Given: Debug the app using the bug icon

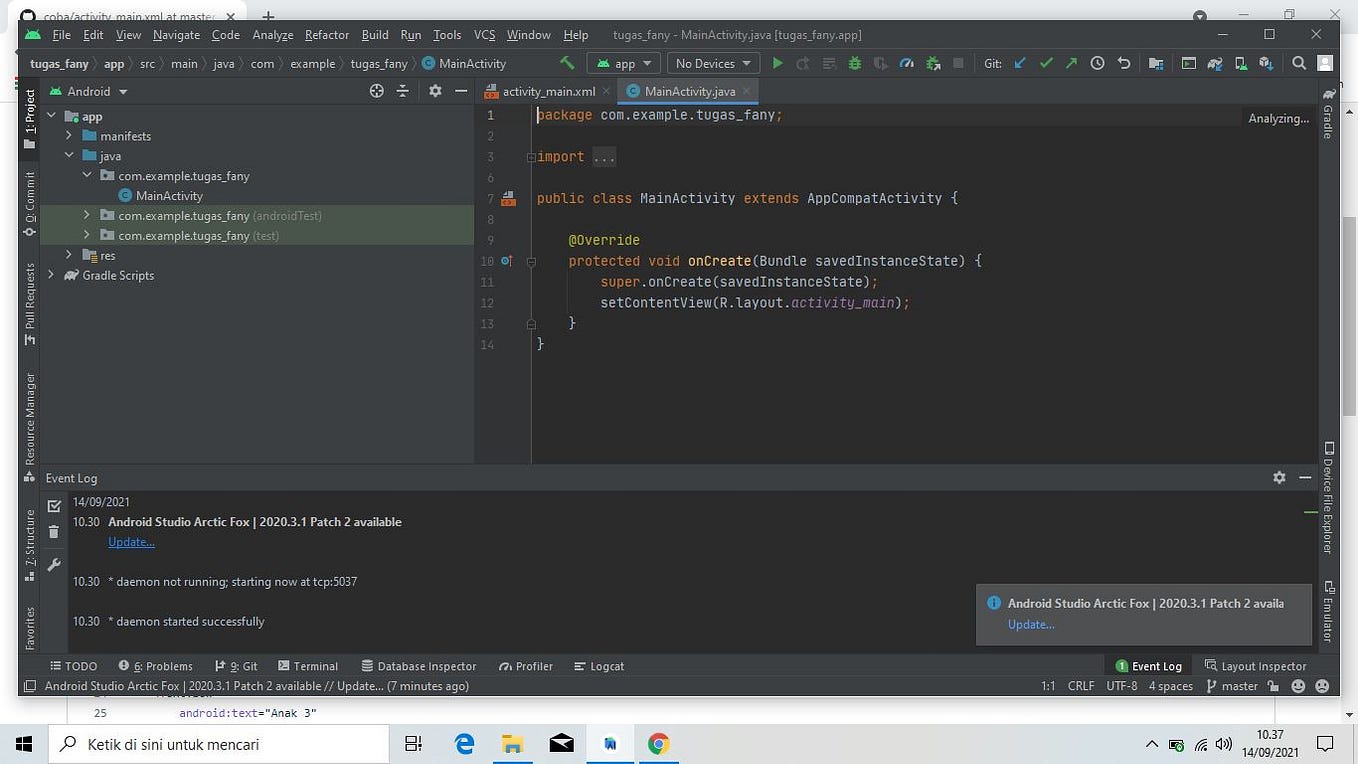Looking at the screenshot, I should coord(853,63).
